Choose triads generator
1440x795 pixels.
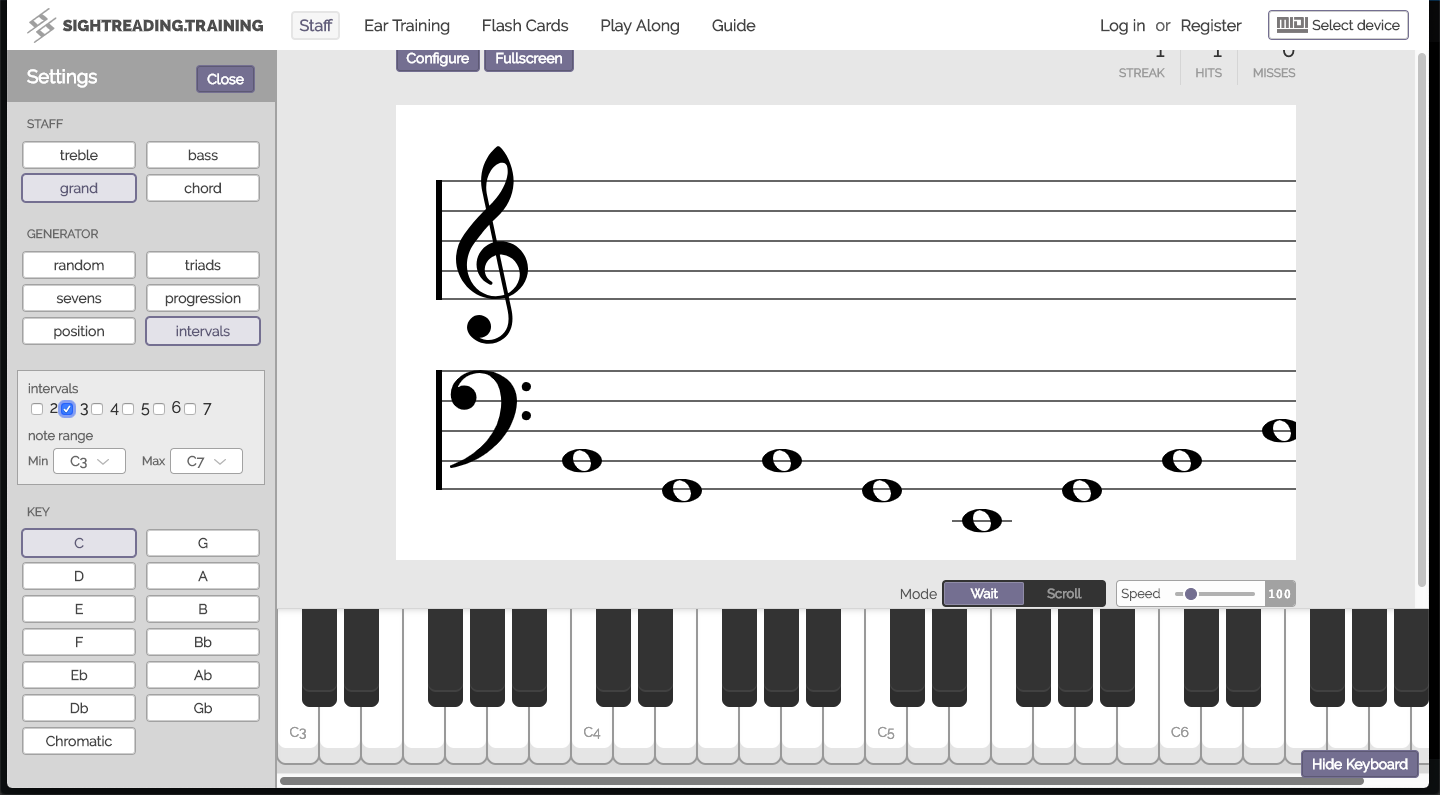(x=203, y=265)
